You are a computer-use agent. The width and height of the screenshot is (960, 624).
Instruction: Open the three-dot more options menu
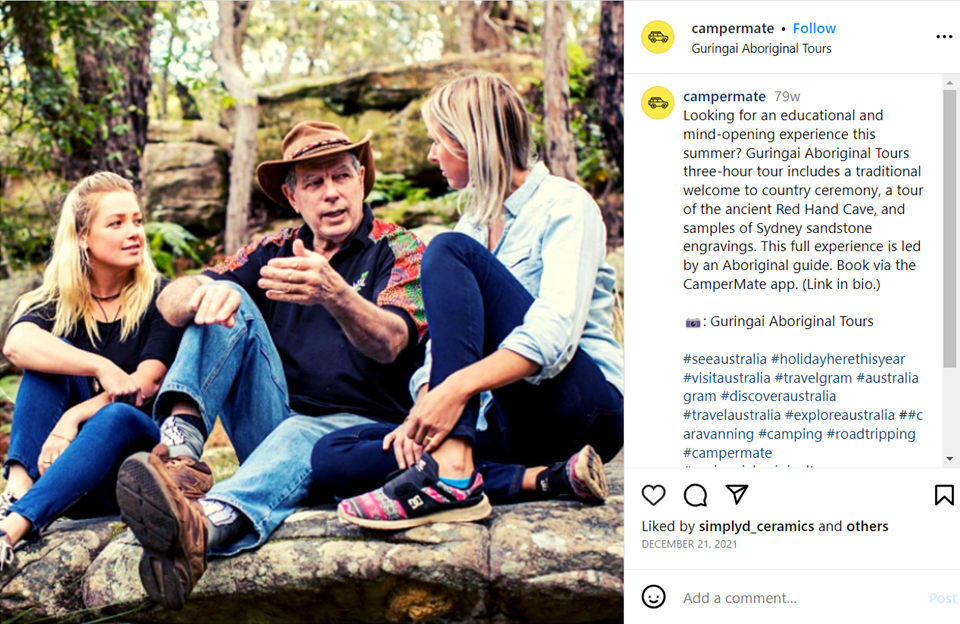(x=944, y=37)
